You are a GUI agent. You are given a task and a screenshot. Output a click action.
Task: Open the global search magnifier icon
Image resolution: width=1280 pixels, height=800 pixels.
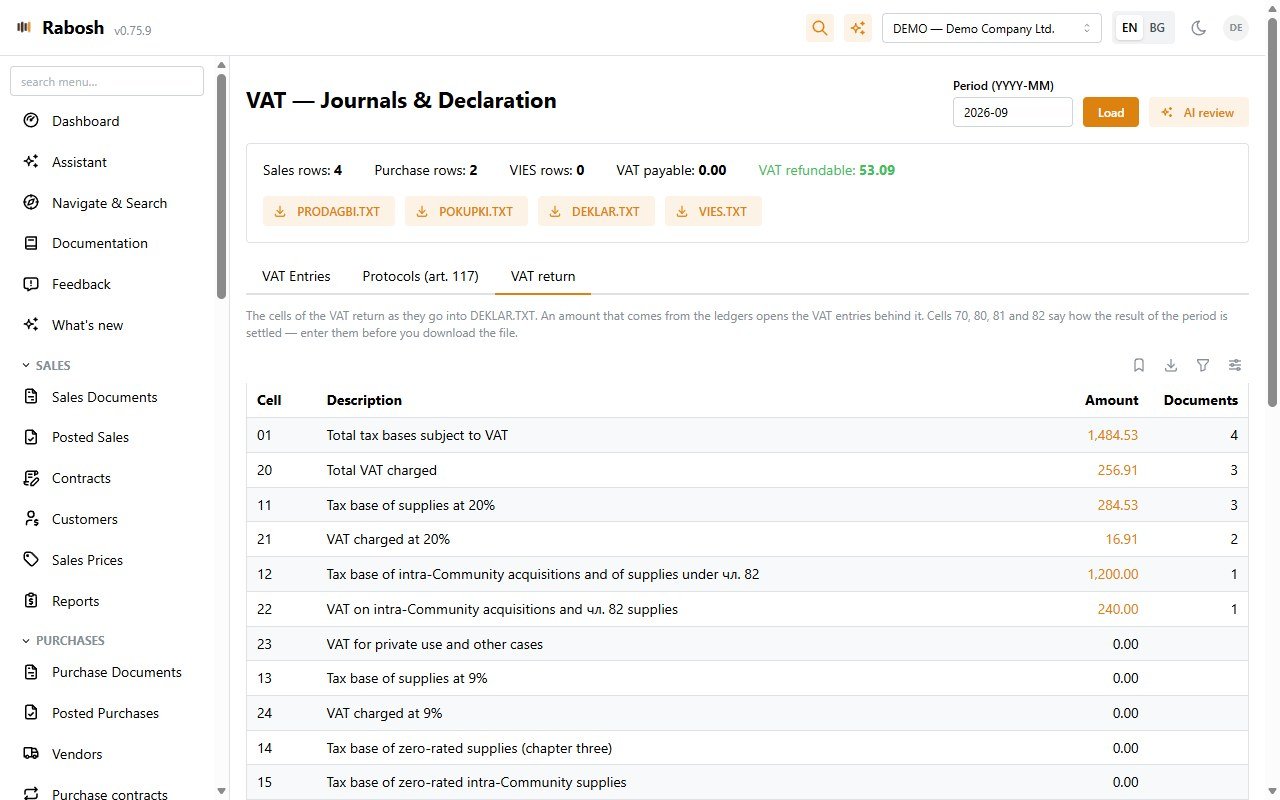click(820, 28)
